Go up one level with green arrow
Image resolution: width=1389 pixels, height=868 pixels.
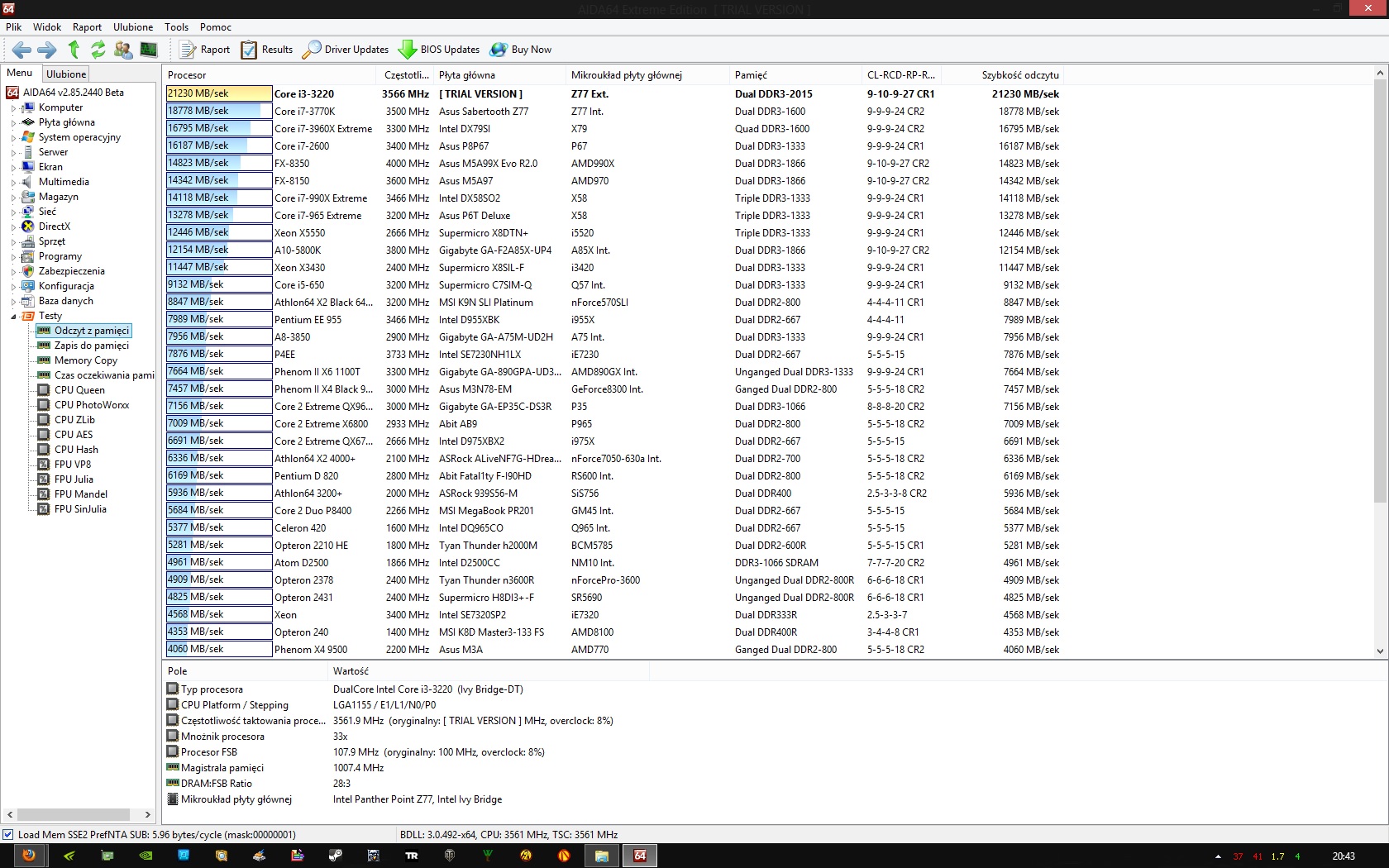click(x=74, y=50)
